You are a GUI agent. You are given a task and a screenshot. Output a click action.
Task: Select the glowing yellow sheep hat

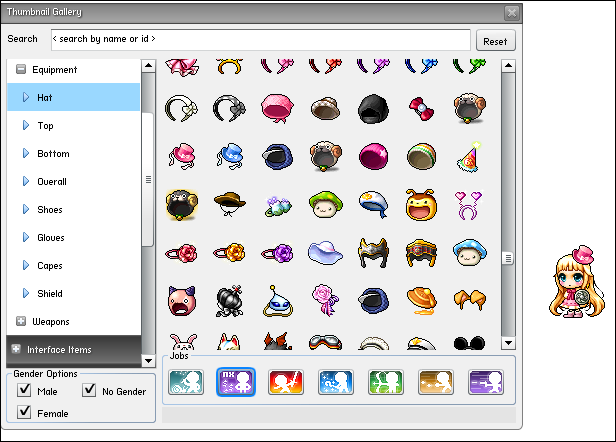click(182, 205)
